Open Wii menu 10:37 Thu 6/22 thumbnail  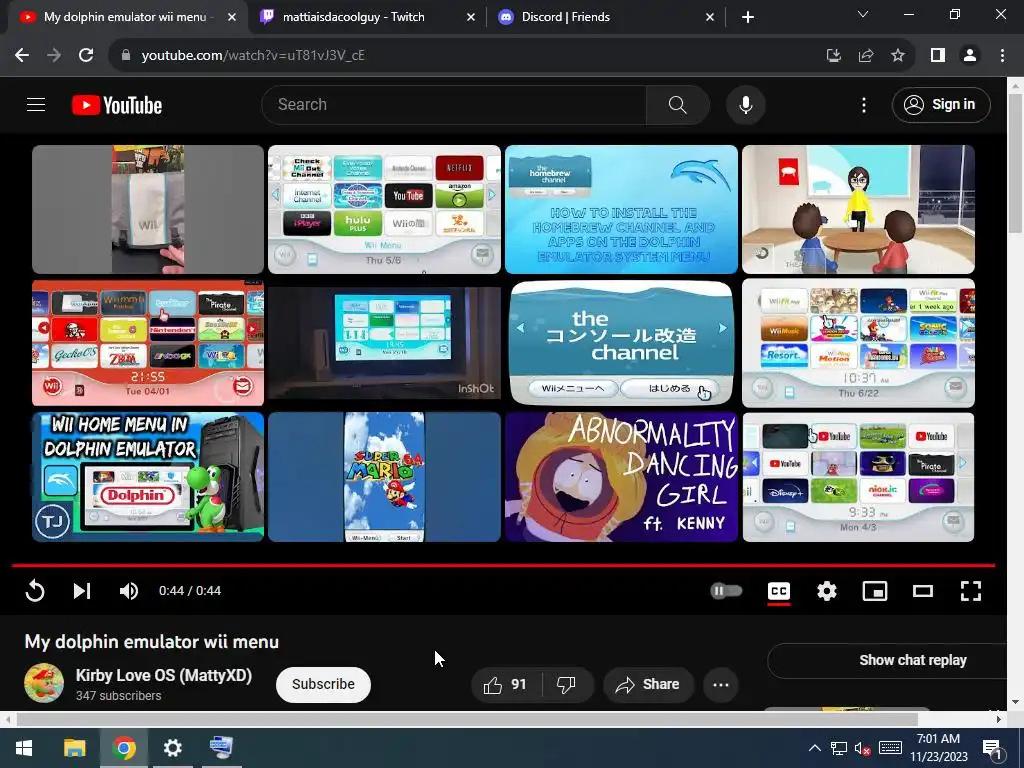pyautogui.click(x=858, y=344)
